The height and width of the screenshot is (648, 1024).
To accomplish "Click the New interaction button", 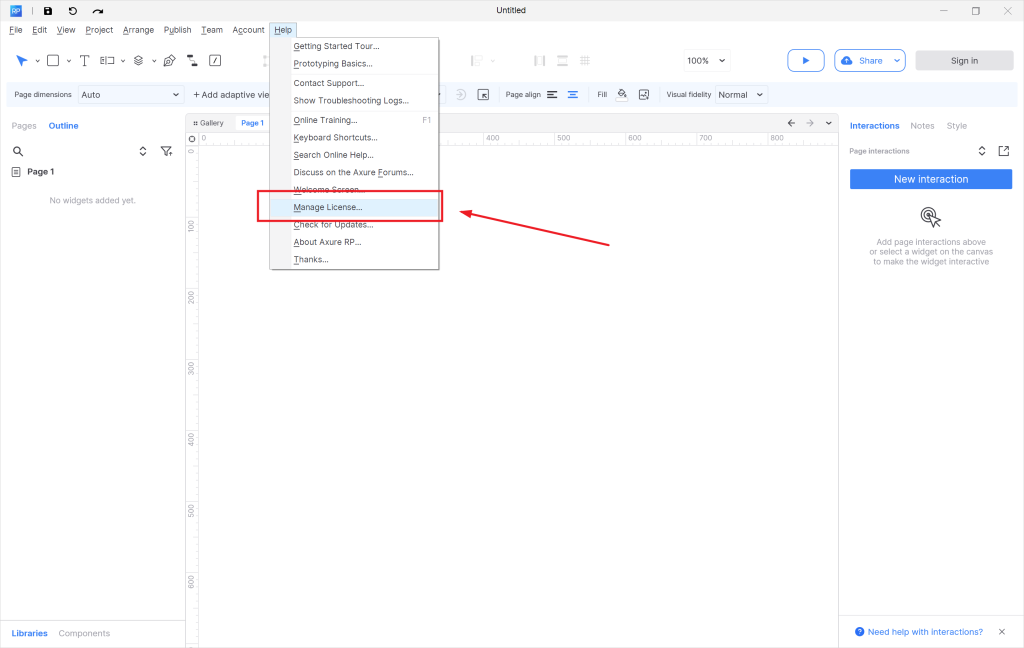I will (x=930, y=179).
